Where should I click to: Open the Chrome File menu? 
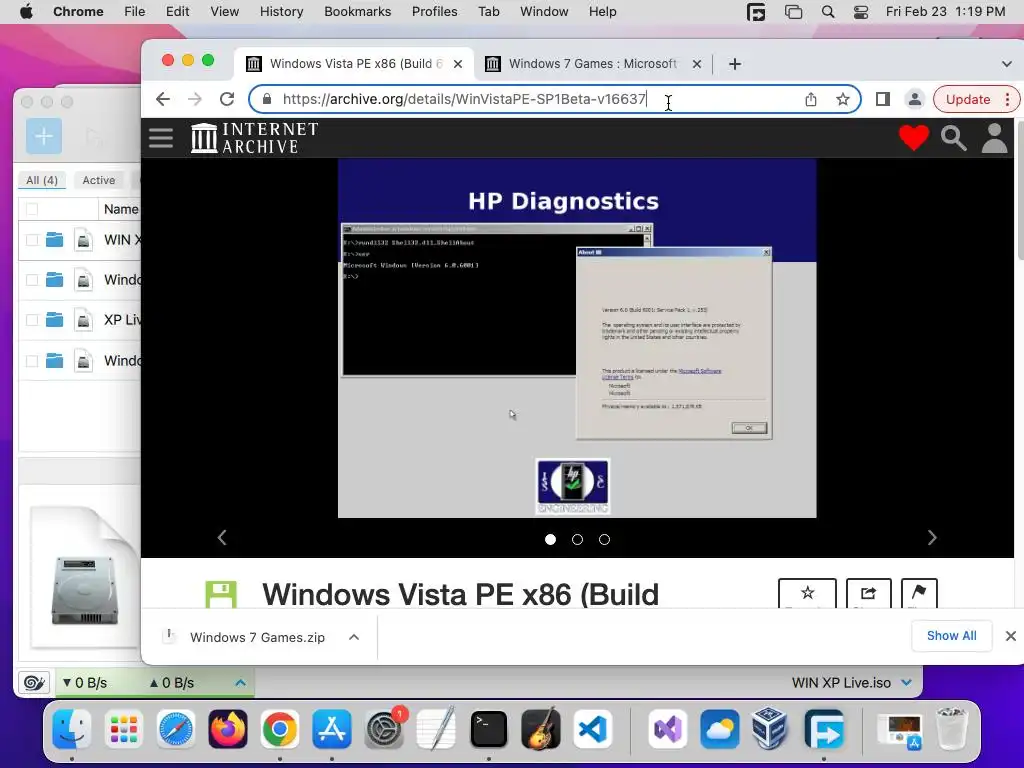point(135,12)
